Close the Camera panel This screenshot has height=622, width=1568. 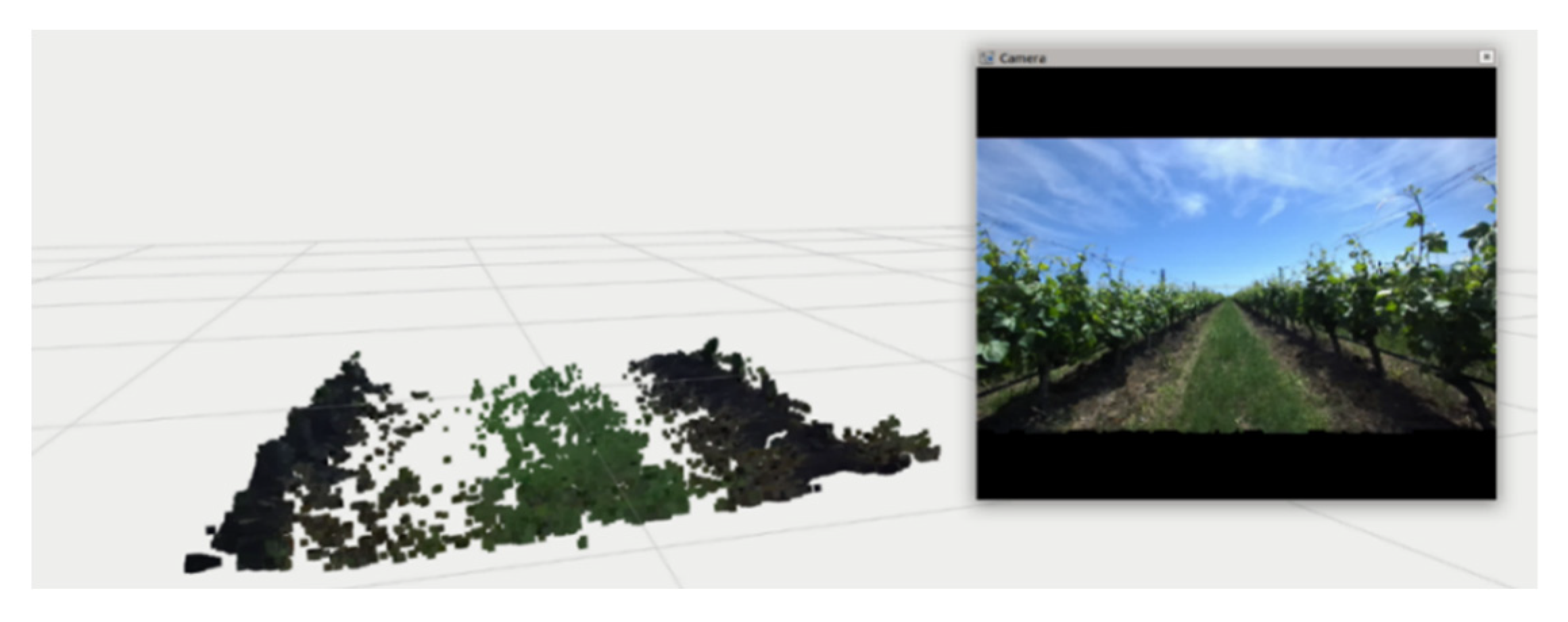pyautogui.click(x=1486, y=57)
